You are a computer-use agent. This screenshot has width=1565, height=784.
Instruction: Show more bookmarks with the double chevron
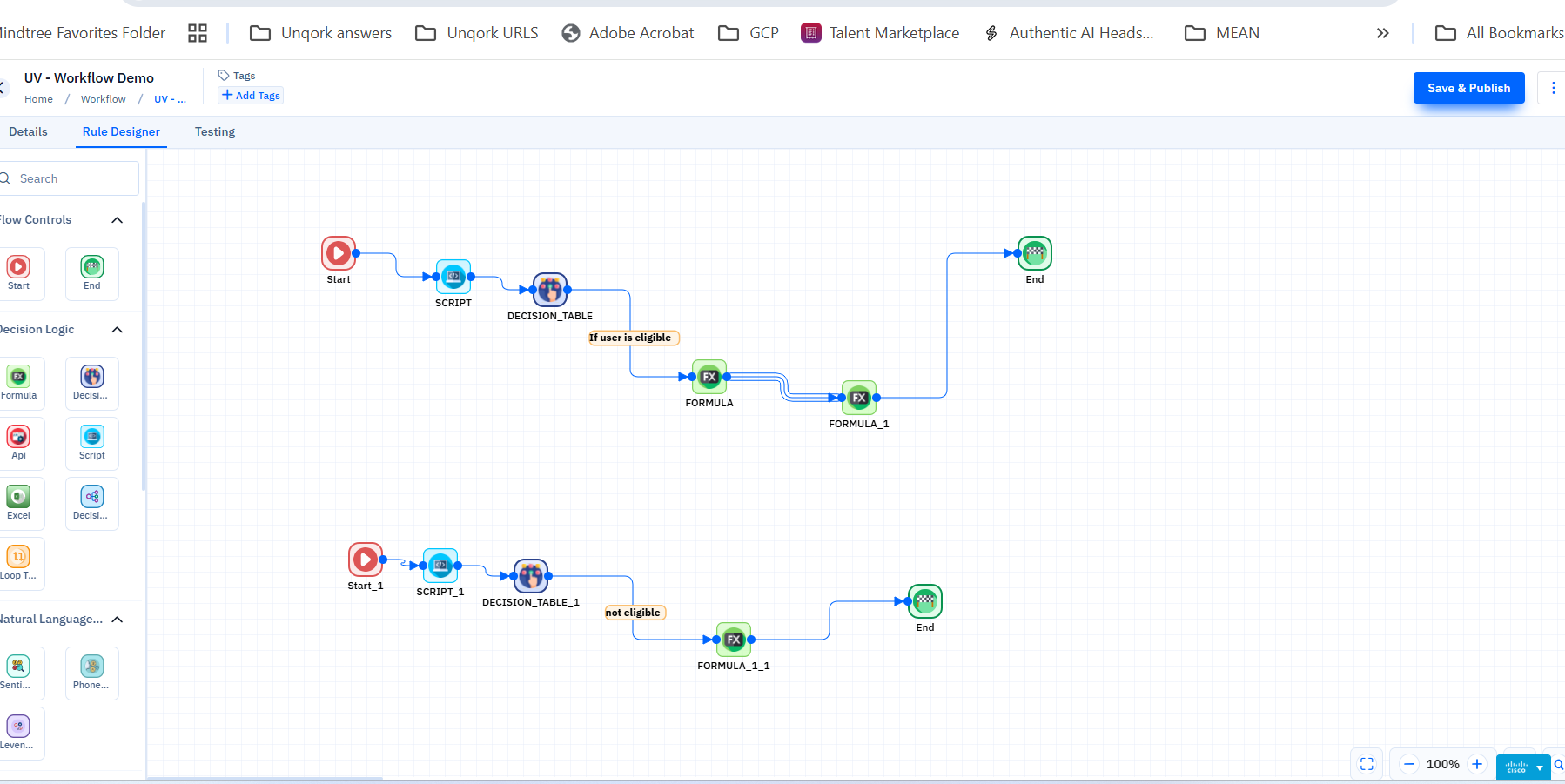point(1382,33)
